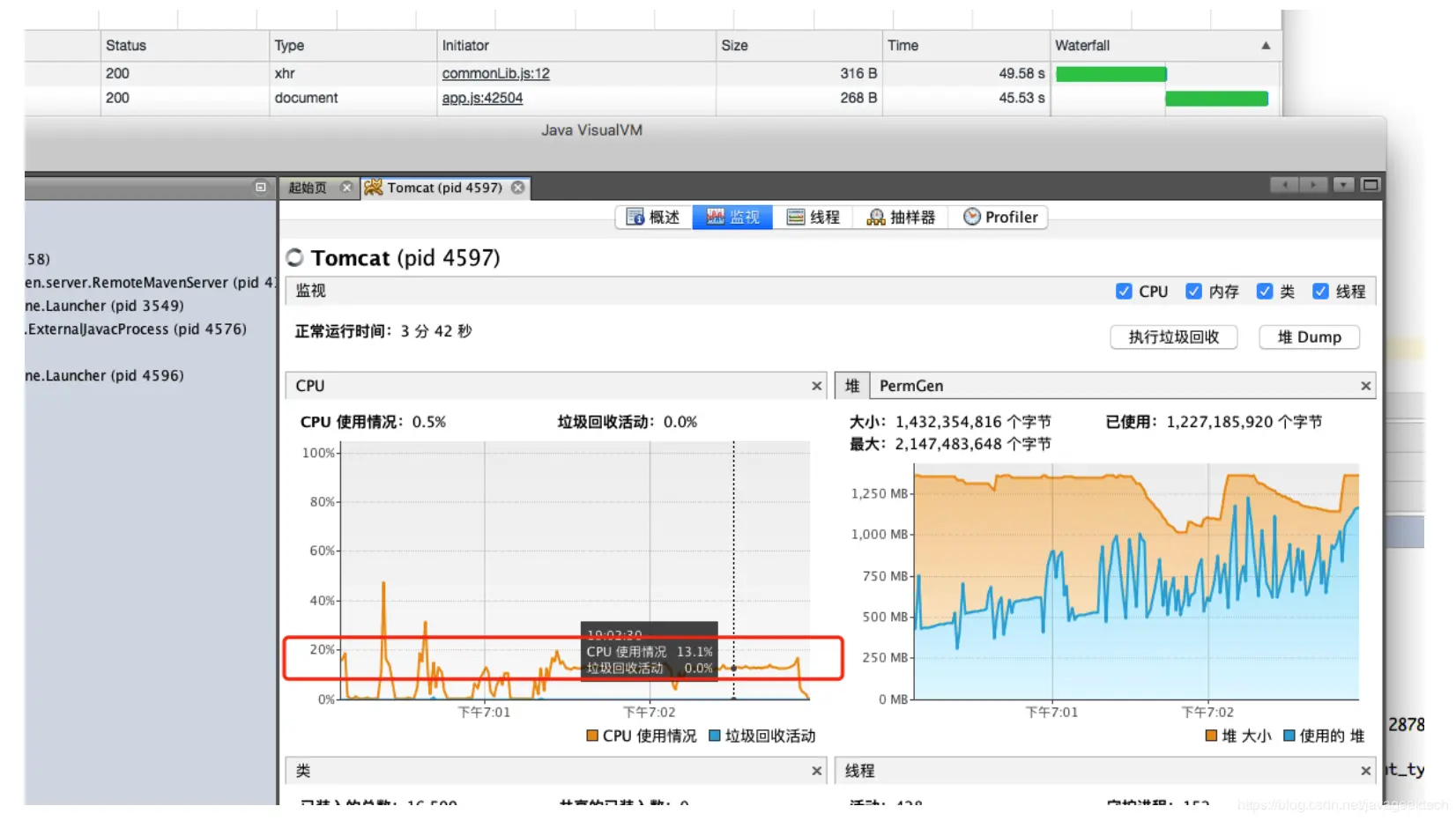1456x821 pixels.
Task: Click the 使用的 堆 blue legend swatch
Action: pyautogui.click(x=1289, y=736)
